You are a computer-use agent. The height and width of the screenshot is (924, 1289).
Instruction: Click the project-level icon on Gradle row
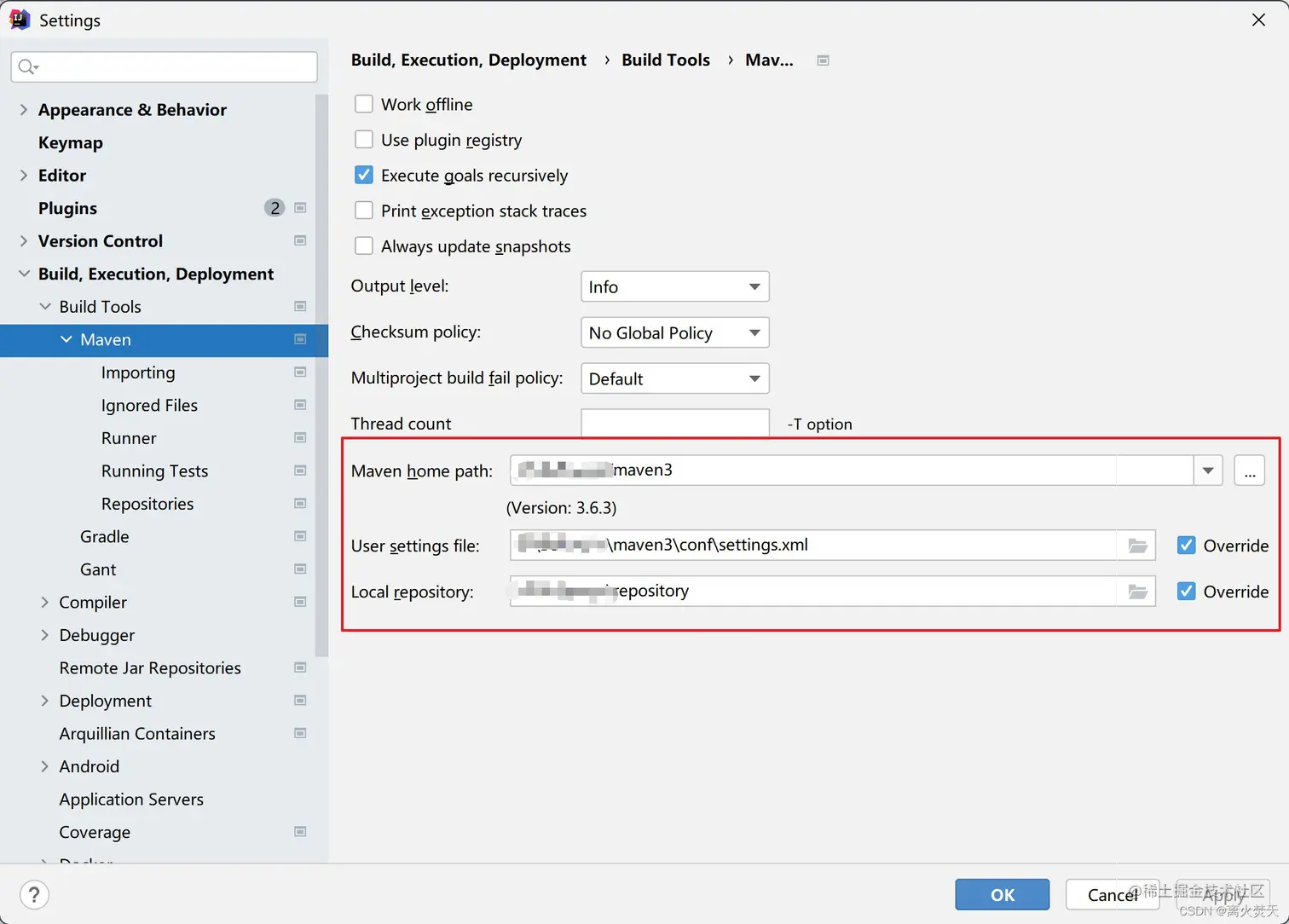point(300,536)
